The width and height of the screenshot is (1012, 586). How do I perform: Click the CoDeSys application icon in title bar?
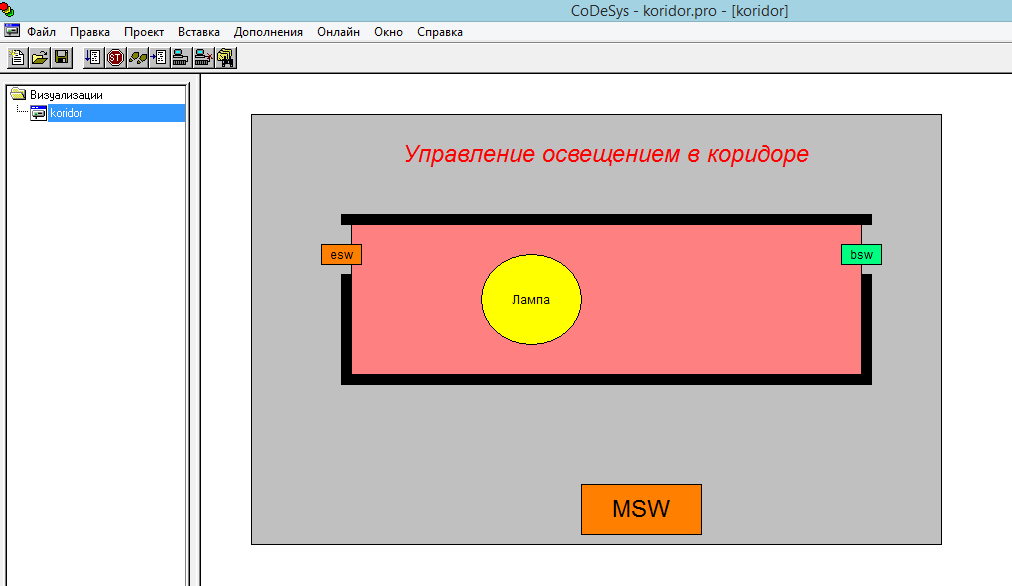coord(7,9)
